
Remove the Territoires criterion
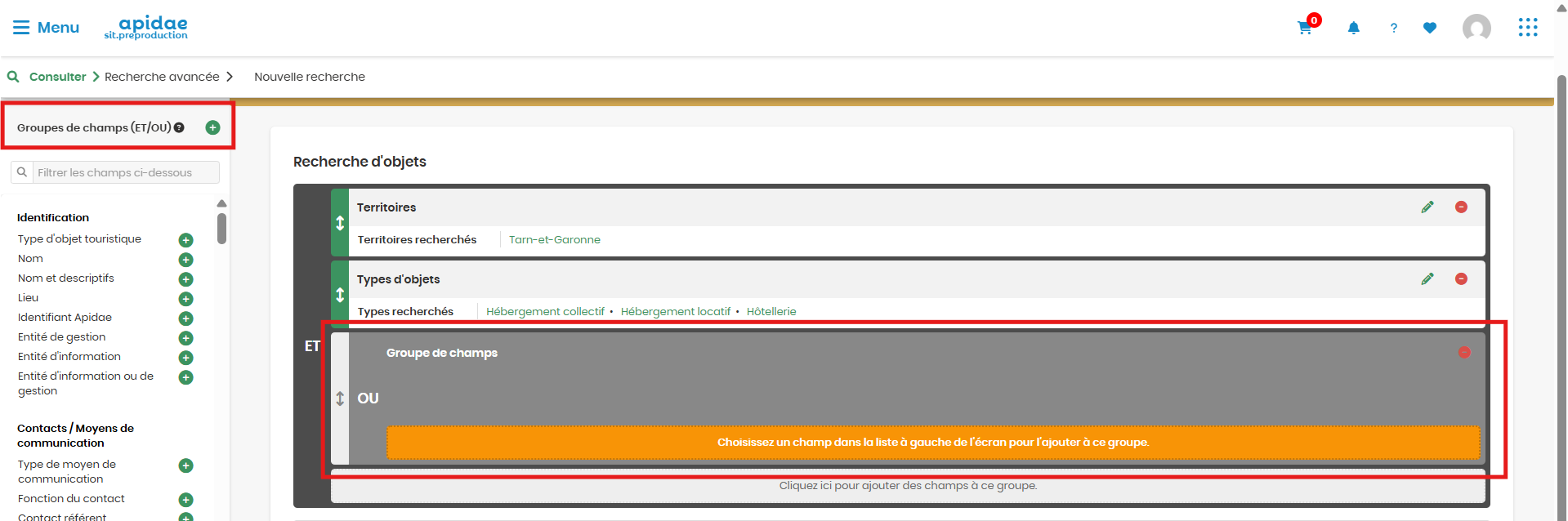point(1461,207)
